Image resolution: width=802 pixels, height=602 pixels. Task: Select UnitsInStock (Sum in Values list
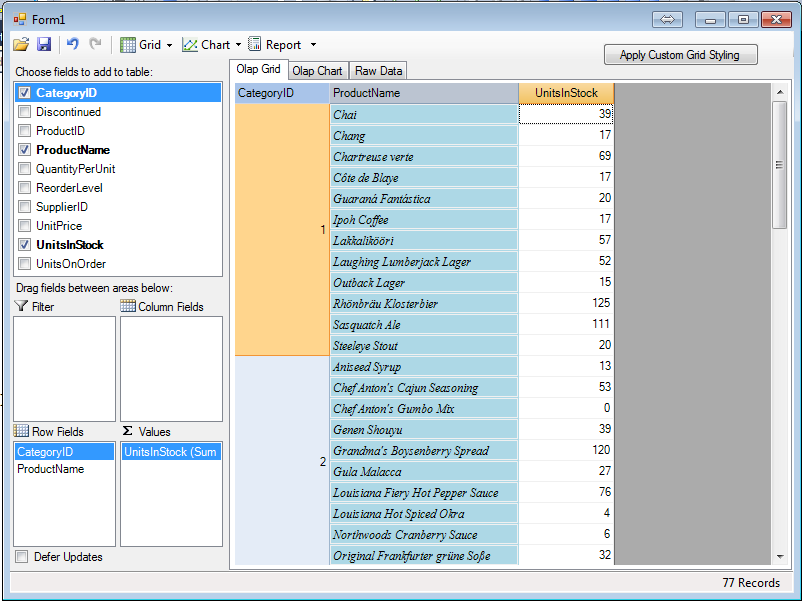(x=171, y=452)
